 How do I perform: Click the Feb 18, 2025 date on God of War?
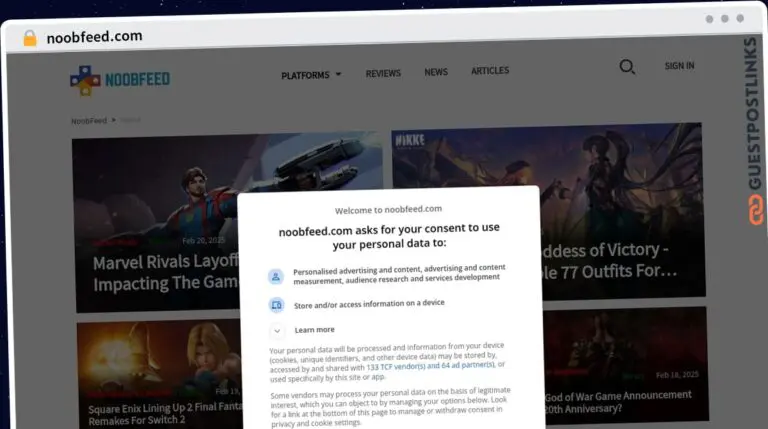pyautogui.click(x=677, y=375)
